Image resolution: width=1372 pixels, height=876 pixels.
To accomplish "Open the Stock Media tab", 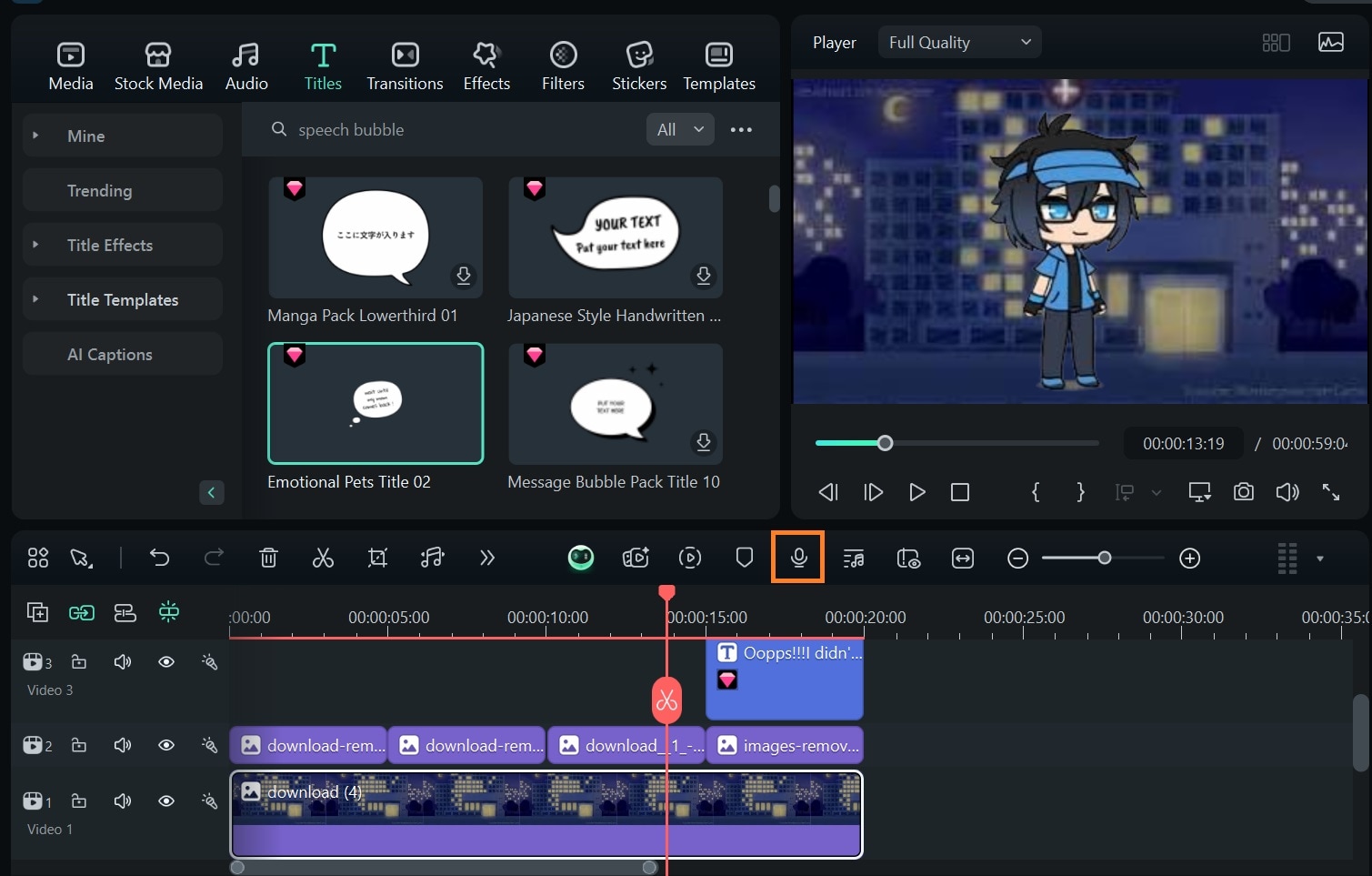I will coord(158,66).
